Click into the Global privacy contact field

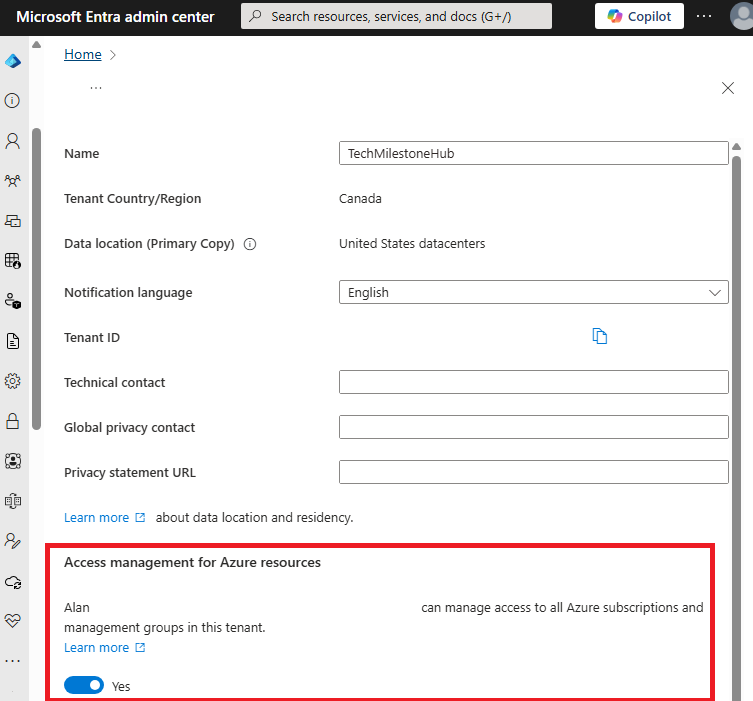(534, 427)
